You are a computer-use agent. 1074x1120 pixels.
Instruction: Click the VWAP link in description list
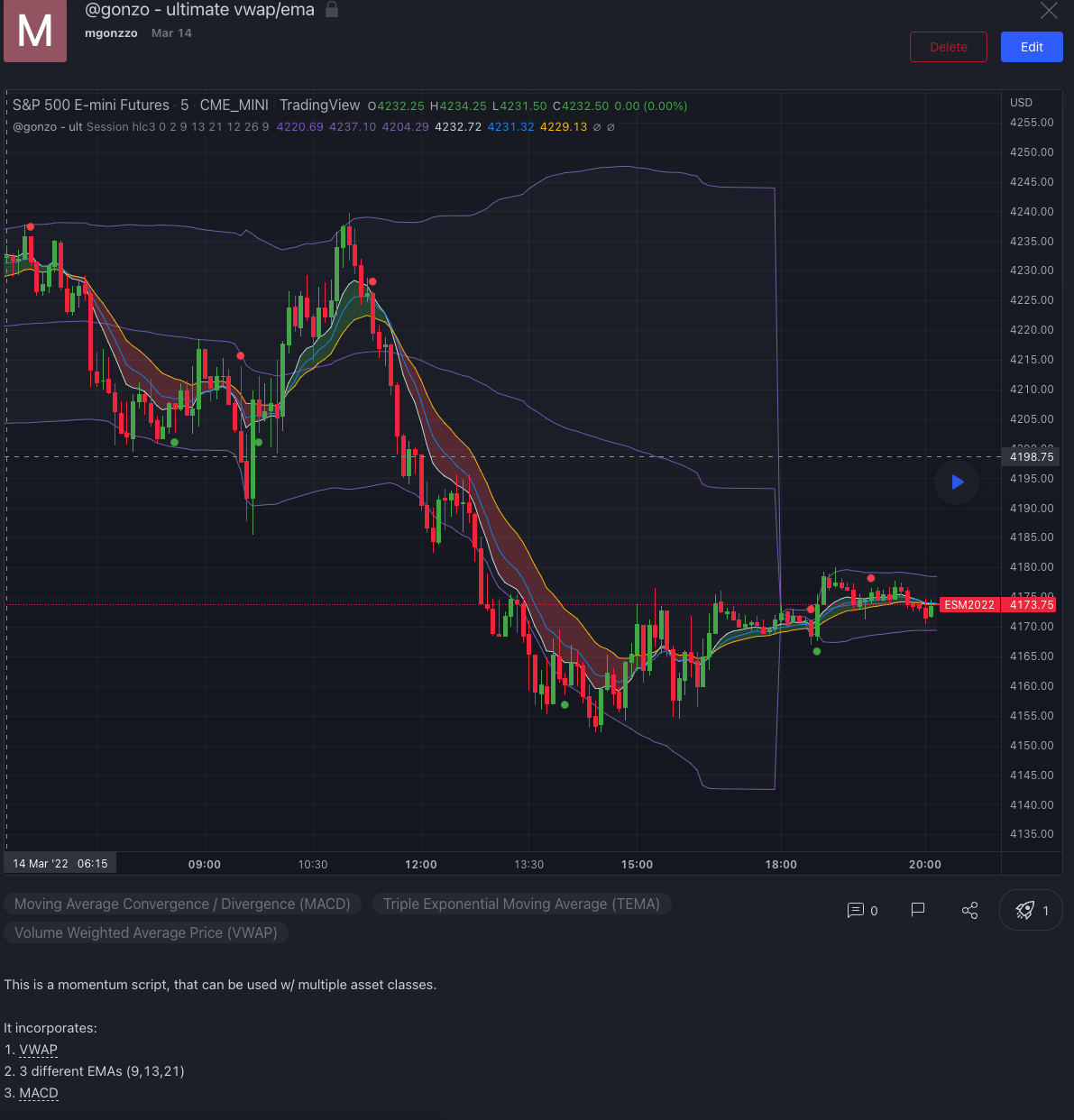39,1050
